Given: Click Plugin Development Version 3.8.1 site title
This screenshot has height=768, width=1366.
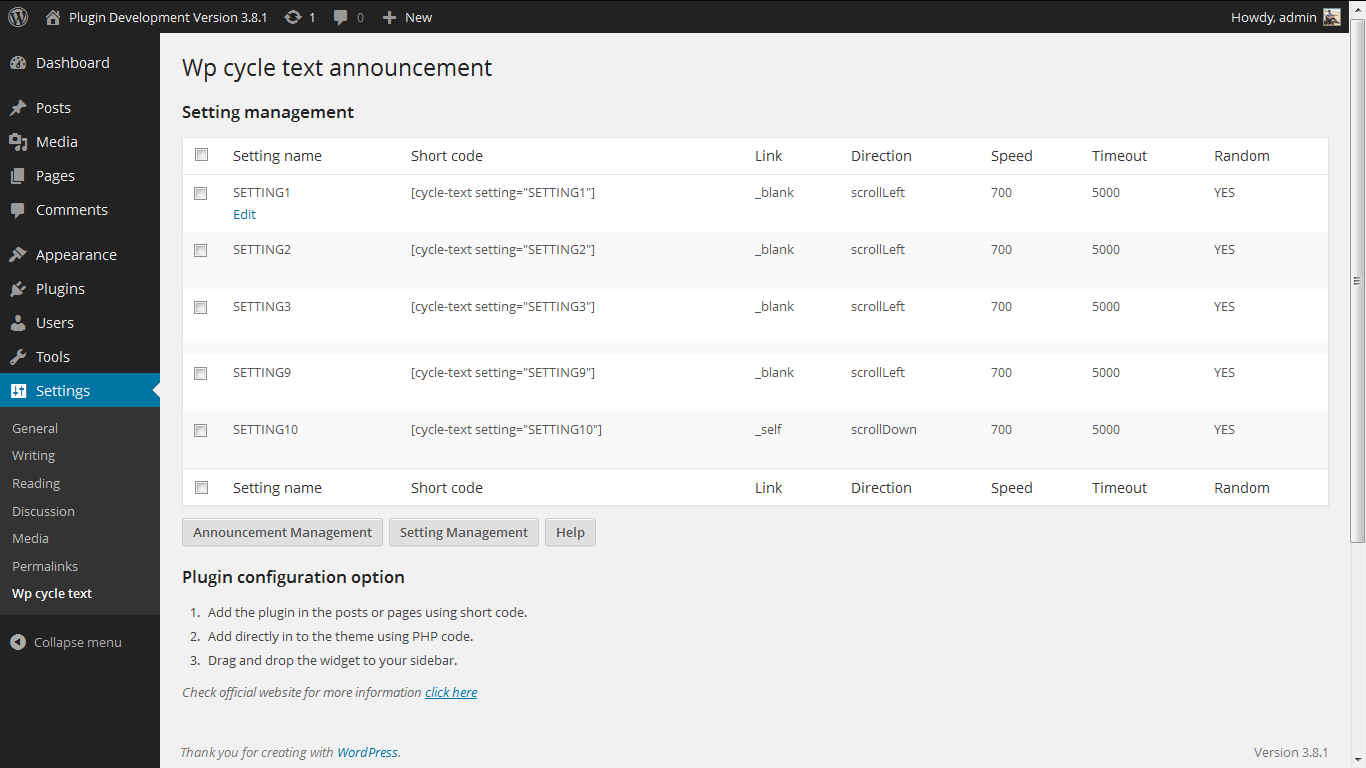Looking at the screenshot, I should click(x=168, y=17).
